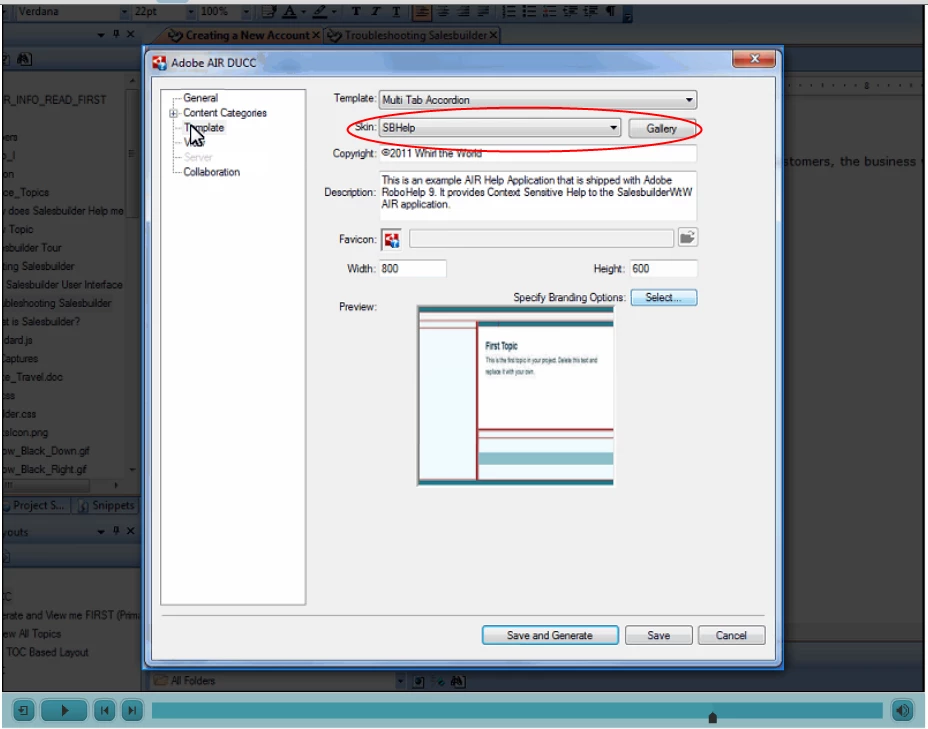Click Select... for branding options
The height and width of the screenshot is (729, 928).
(663, 297)
